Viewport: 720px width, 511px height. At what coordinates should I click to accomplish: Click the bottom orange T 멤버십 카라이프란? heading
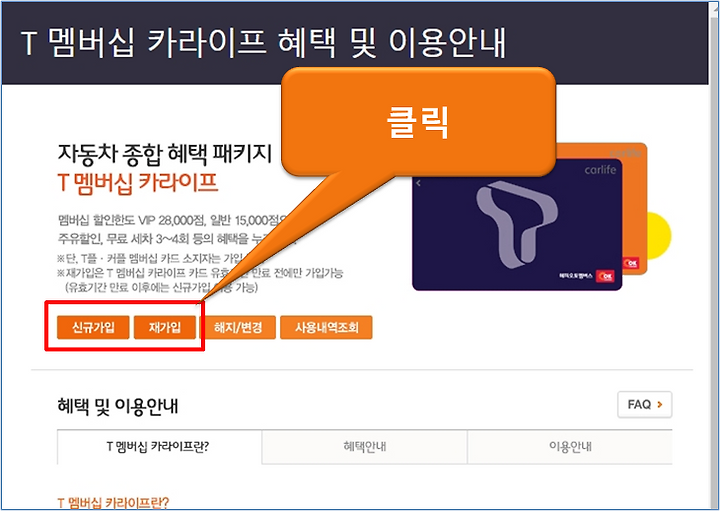pyautogui.click(x=113, y=502)
